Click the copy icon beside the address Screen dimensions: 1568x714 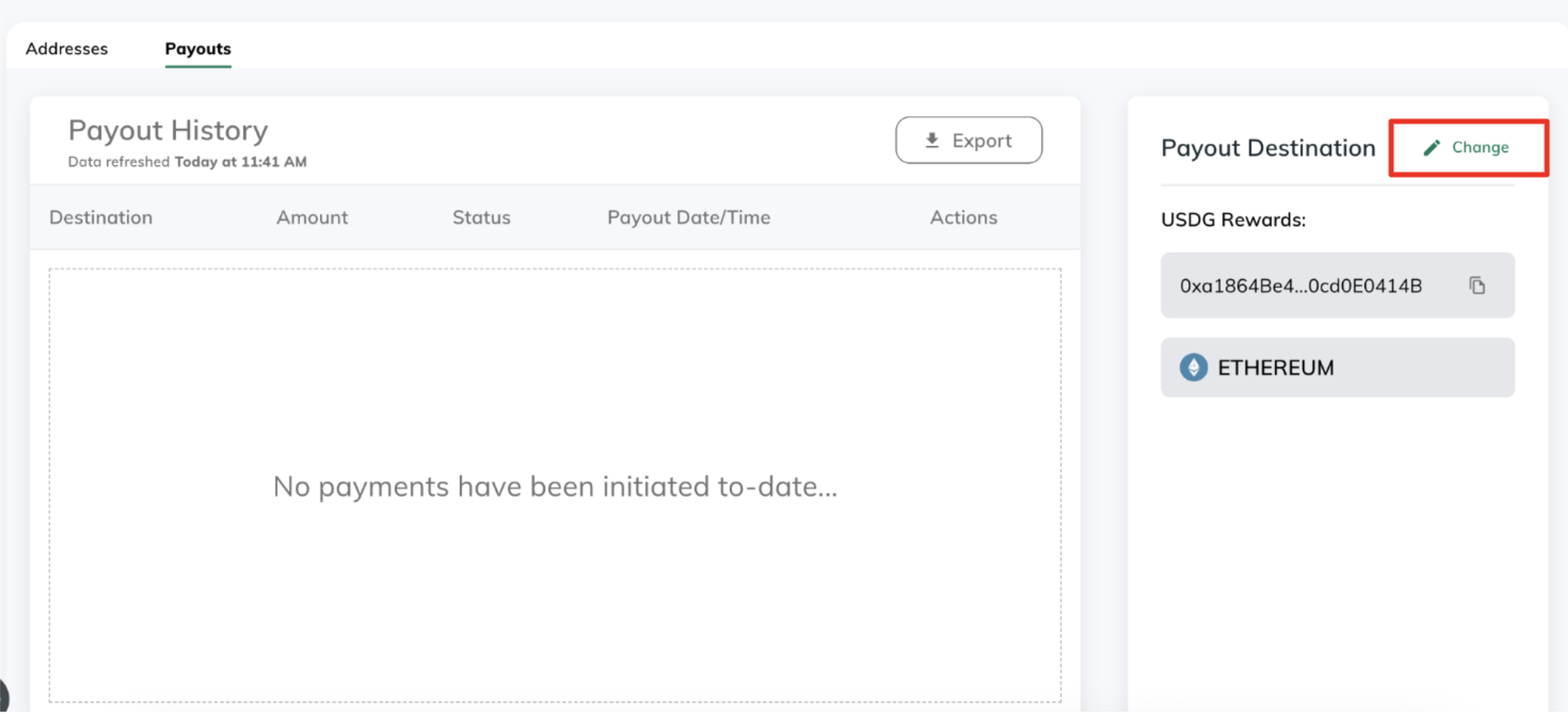(x=1478, y=285)
